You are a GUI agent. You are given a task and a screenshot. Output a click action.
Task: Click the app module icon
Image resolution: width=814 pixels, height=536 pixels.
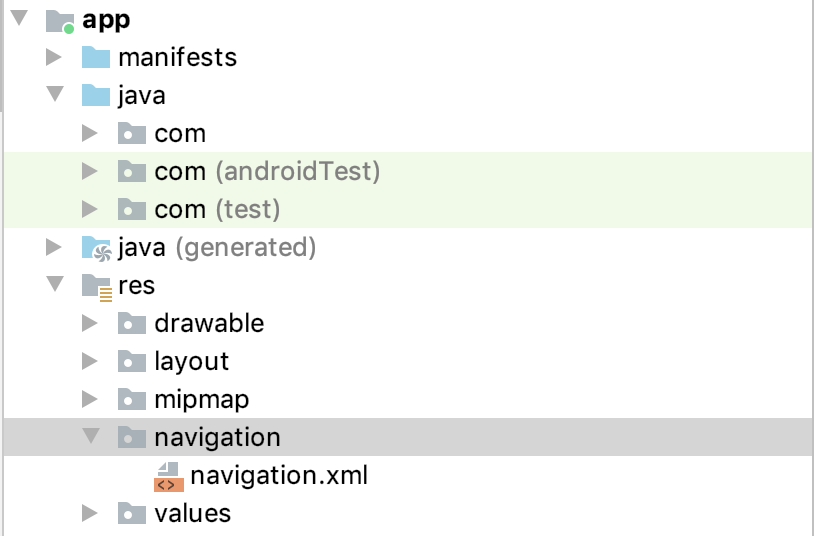pos(61,20)
